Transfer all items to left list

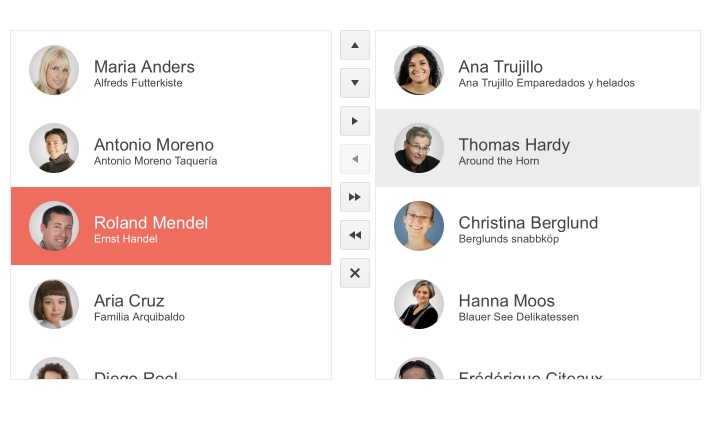(355, 235)
